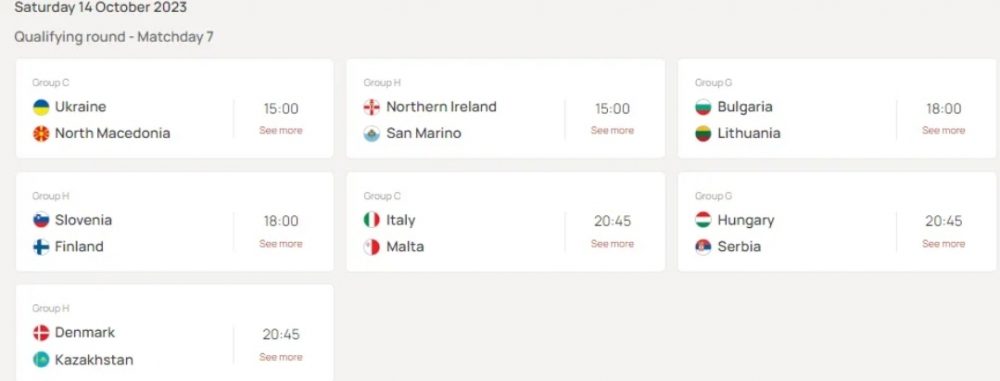Screen dimensions: 1000x381
Task: Click the Kazakhstan flag icon
Action: [41, 360]
